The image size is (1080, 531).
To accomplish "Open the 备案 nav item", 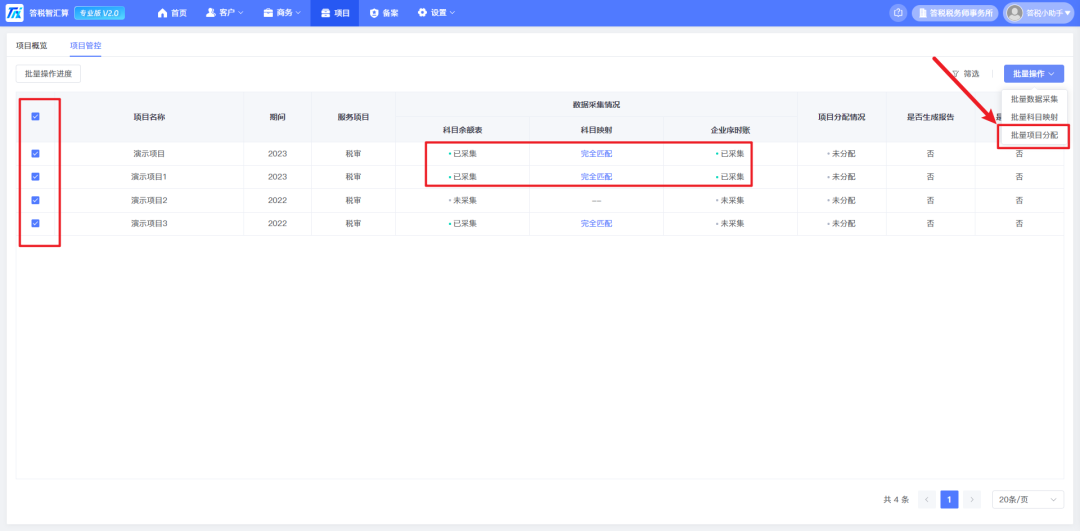I will pyautogui.click(x=384, y=12).
